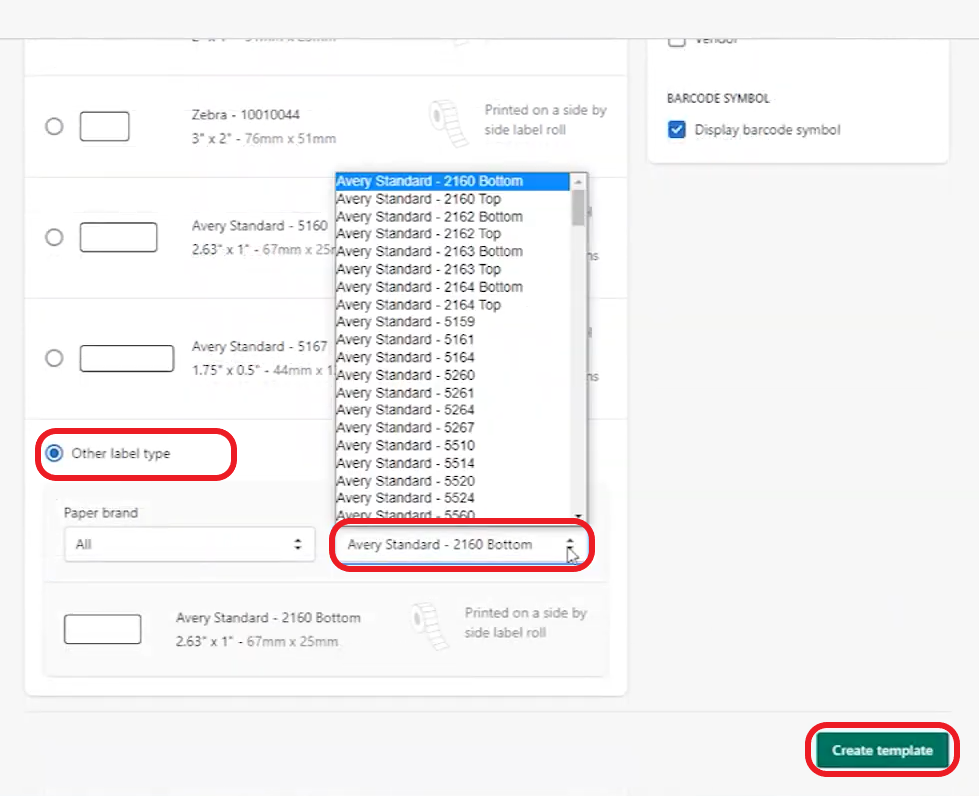Open the Paper brand dropdown showing All

189,545
